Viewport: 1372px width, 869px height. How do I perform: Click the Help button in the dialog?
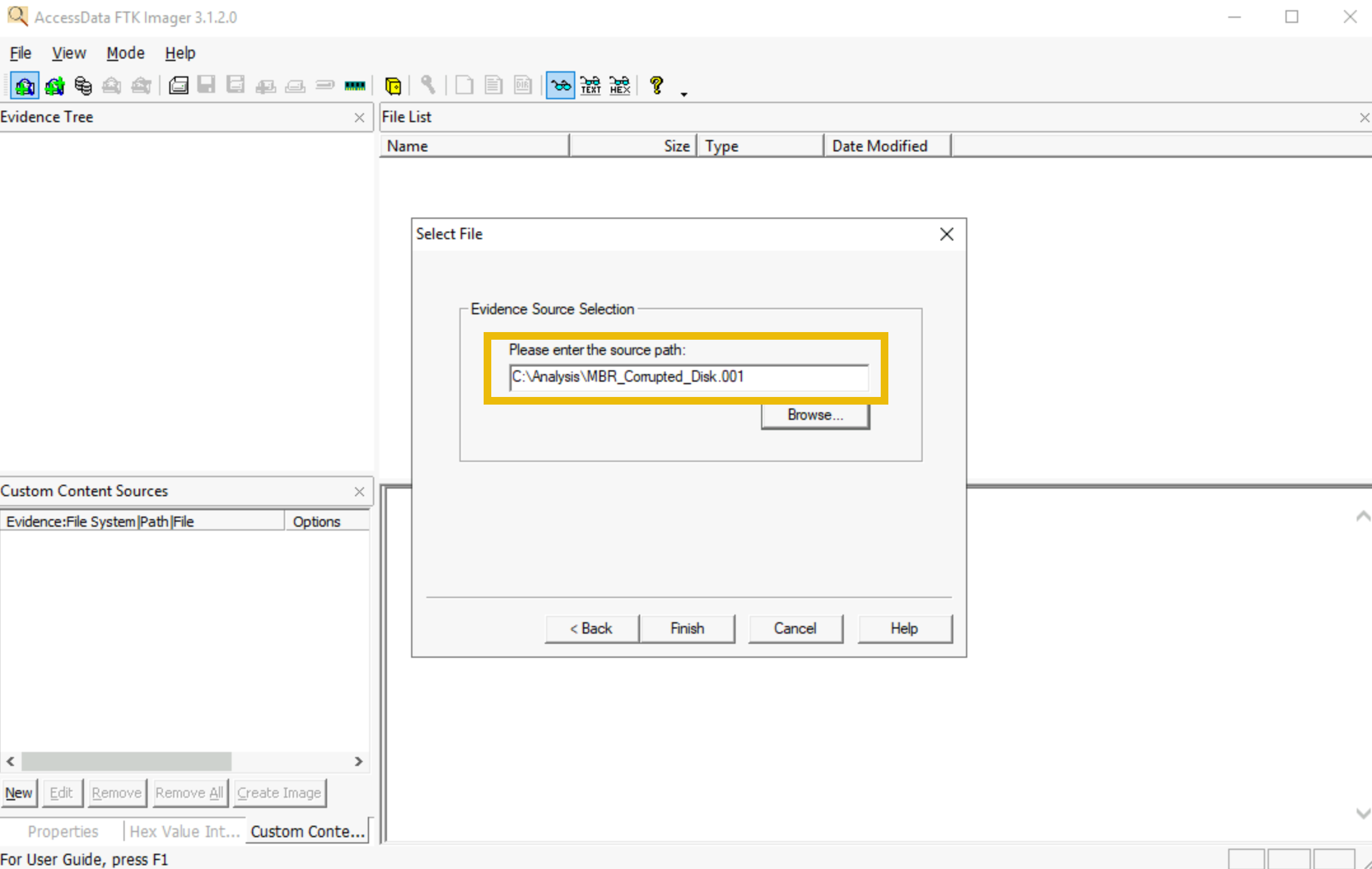pos(904,629)
